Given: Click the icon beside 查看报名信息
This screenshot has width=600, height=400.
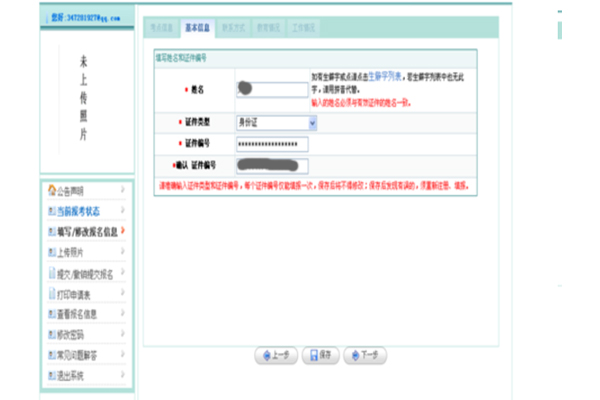Looking at the screenshot, I should [51, 314].
